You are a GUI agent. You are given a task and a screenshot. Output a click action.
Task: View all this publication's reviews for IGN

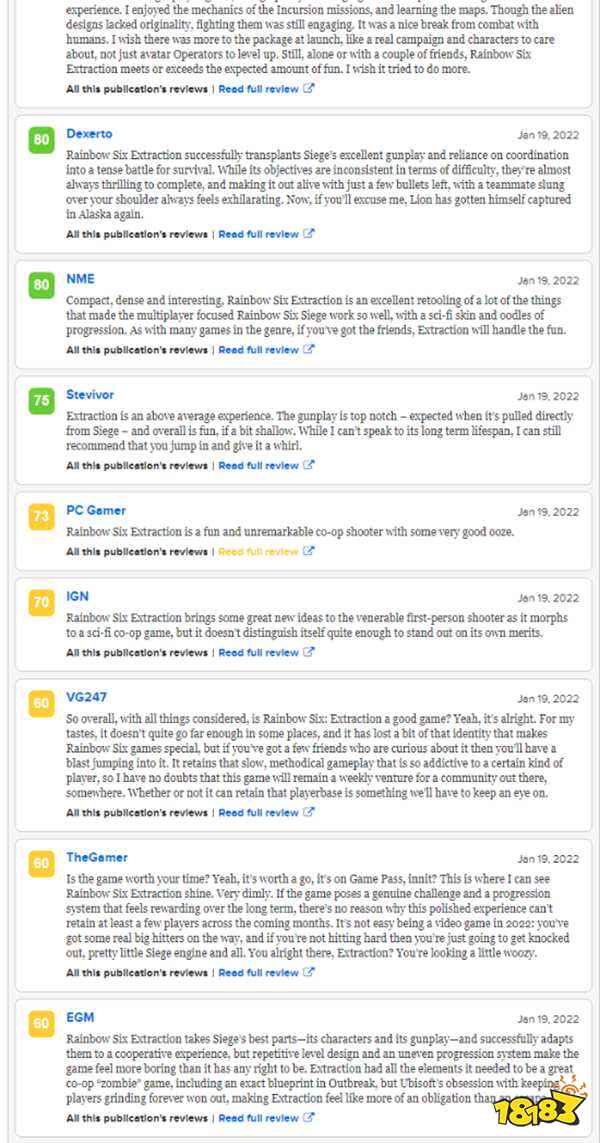click(x=137, y=652)
